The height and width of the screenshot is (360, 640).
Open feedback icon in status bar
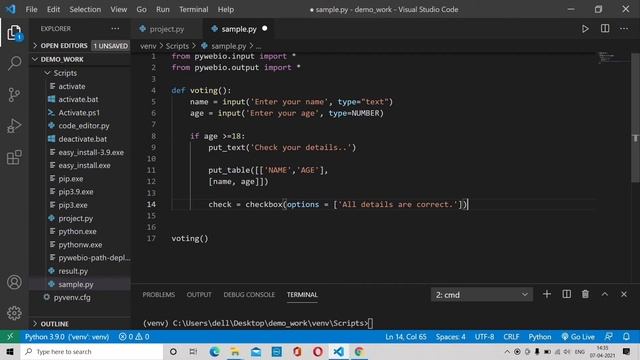pyautogui.click(x=609, y=337)
